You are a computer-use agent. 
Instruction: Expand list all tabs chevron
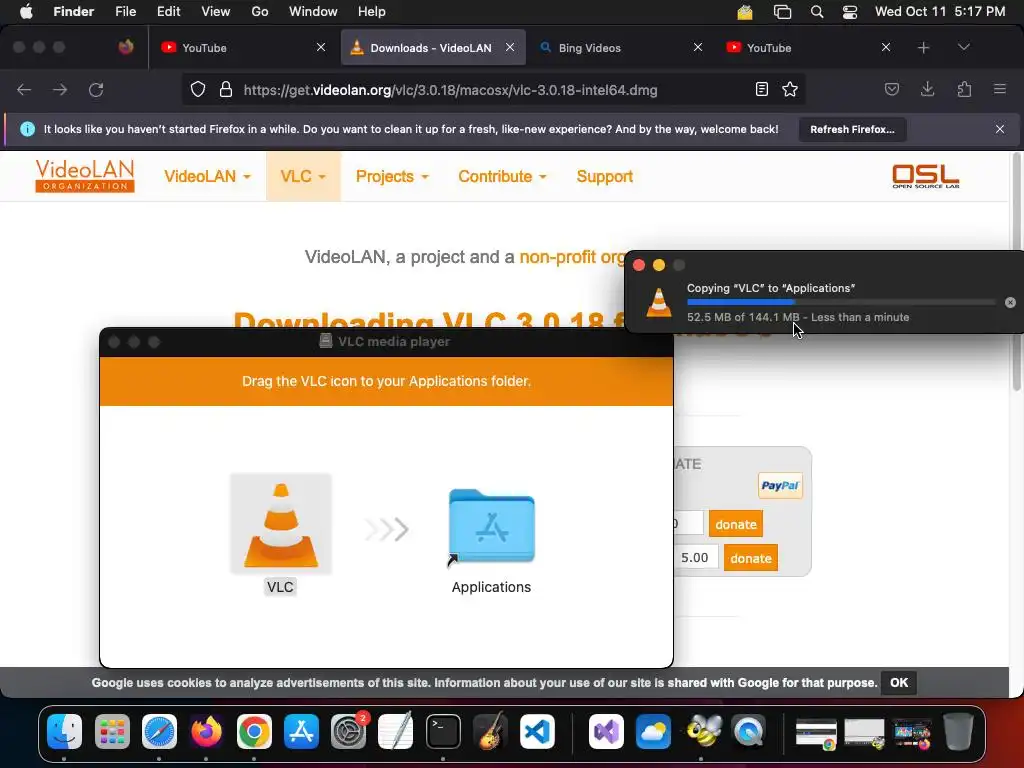pyautogui.click(x=963, y=48)
